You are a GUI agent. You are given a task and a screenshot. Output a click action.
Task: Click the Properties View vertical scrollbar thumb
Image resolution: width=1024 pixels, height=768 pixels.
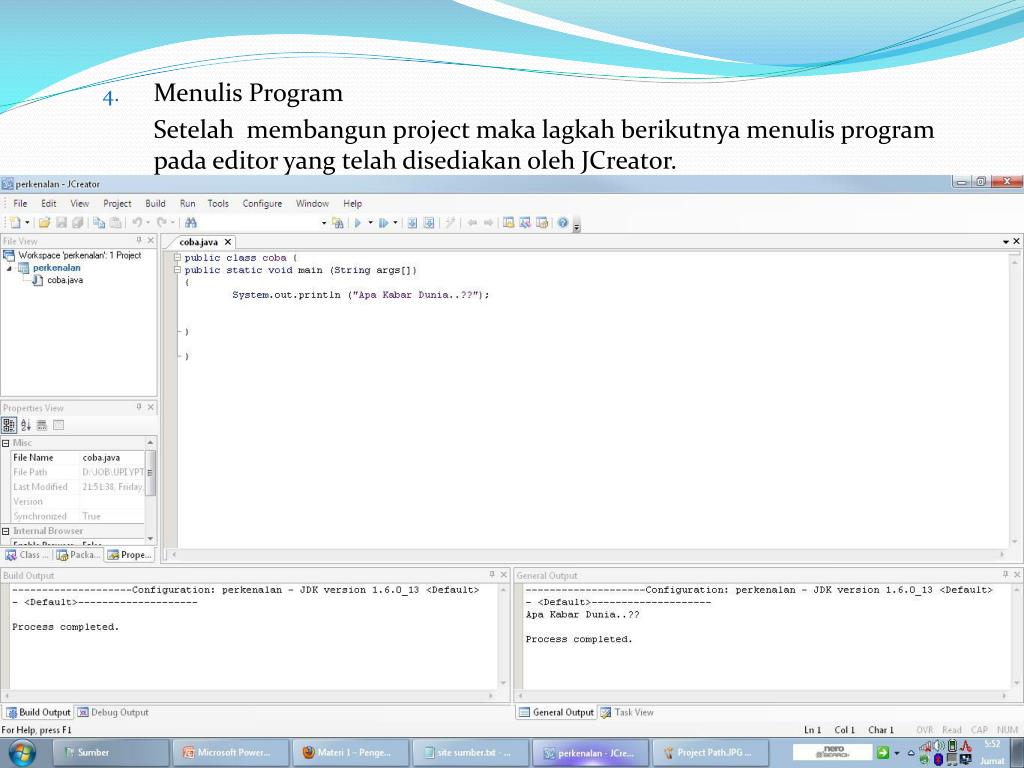click(x=150, y=473)
